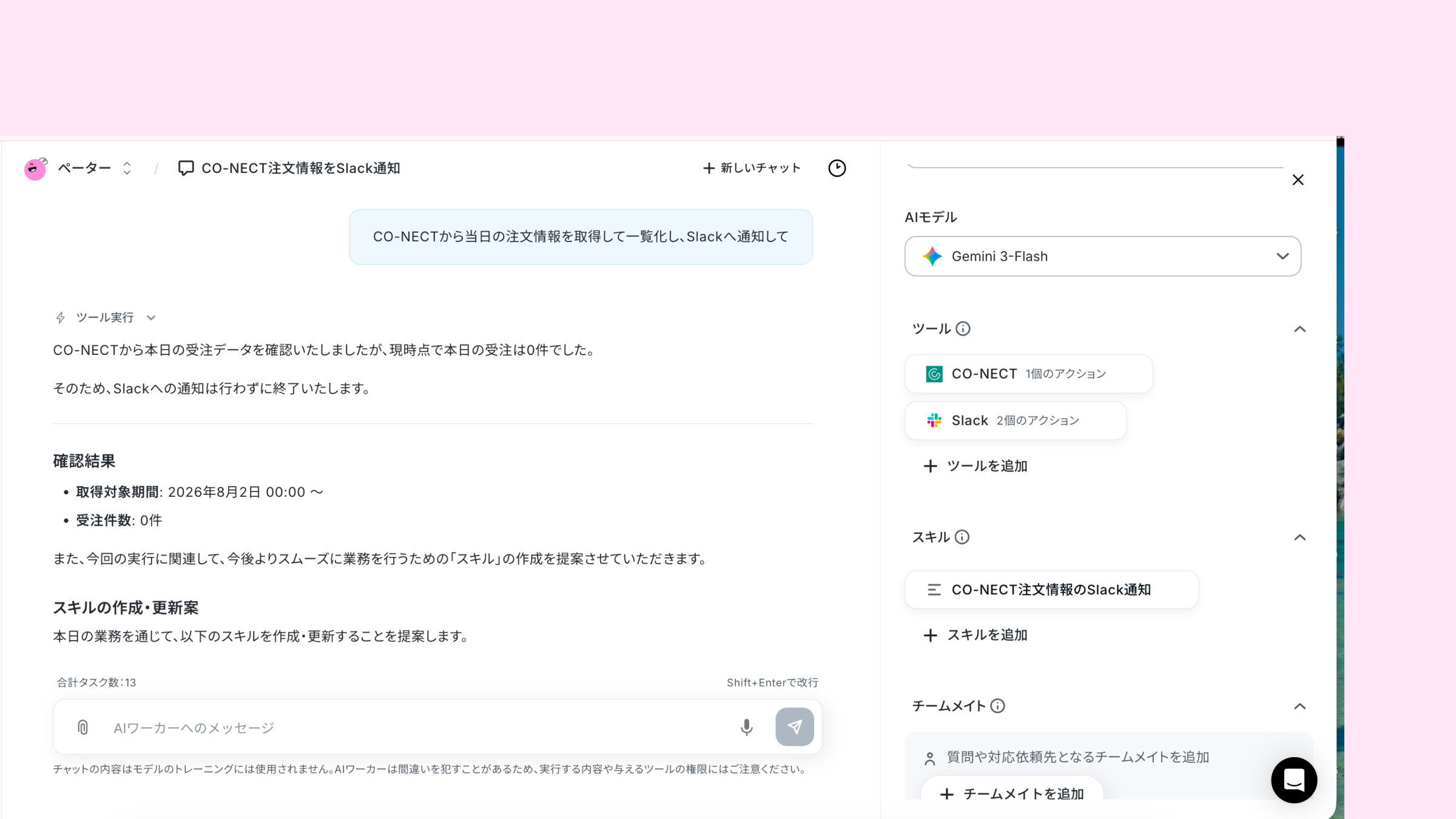
Task: Collapse the ツール section
Action: [1299, 329]
